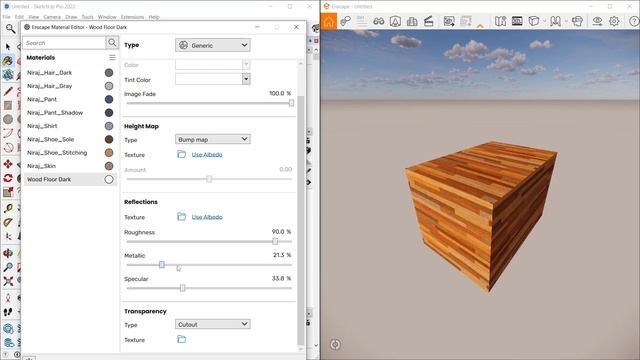
Task: Select the SketchUp Line pencil tool
Action: tap(8, 91)
